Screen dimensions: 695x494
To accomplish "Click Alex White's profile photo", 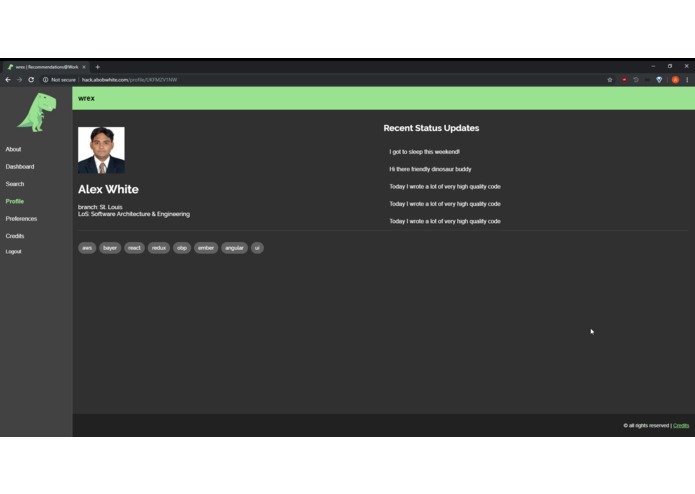I will (x=101, y=150).
